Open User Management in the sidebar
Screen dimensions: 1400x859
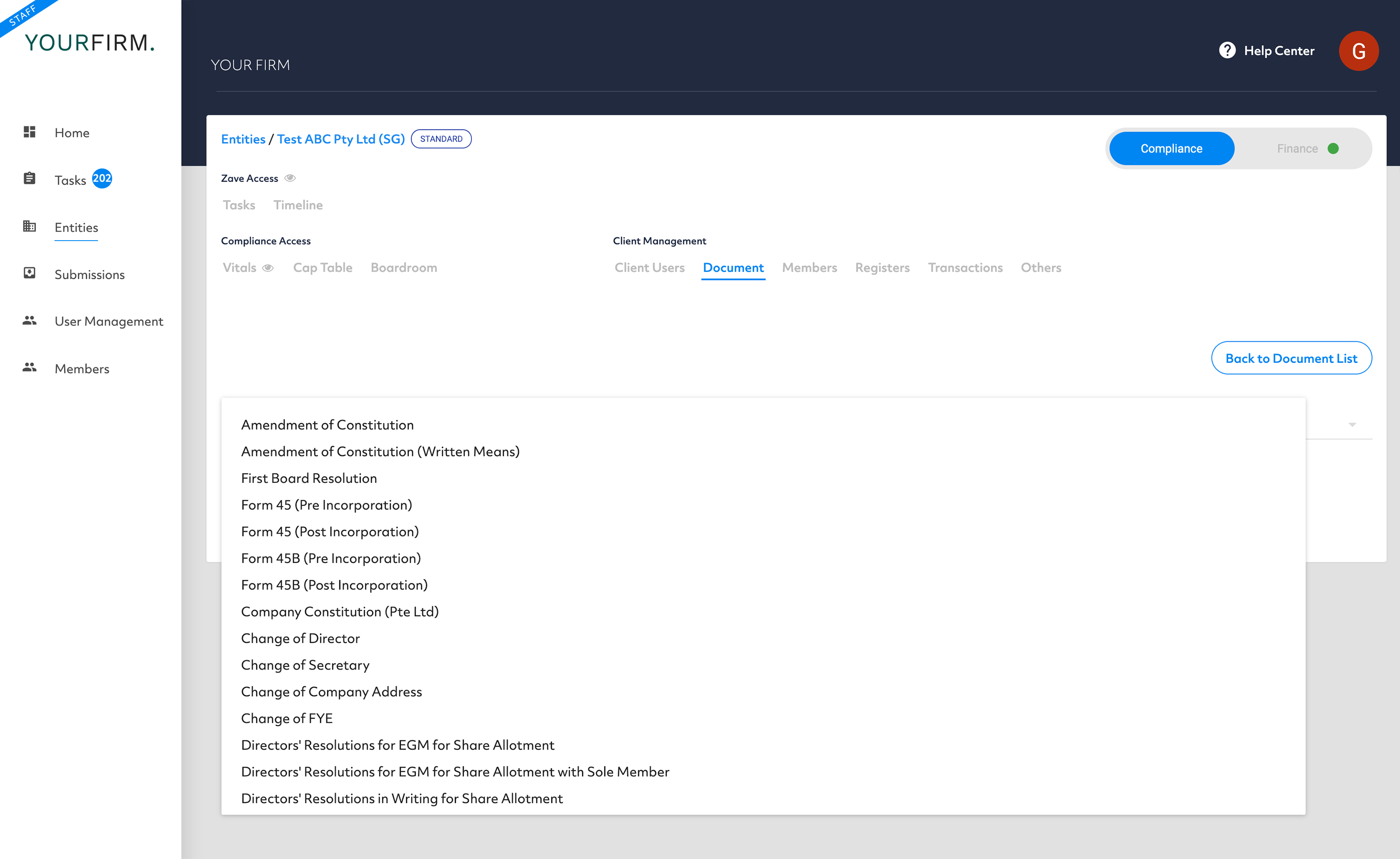tap(109, 321)
